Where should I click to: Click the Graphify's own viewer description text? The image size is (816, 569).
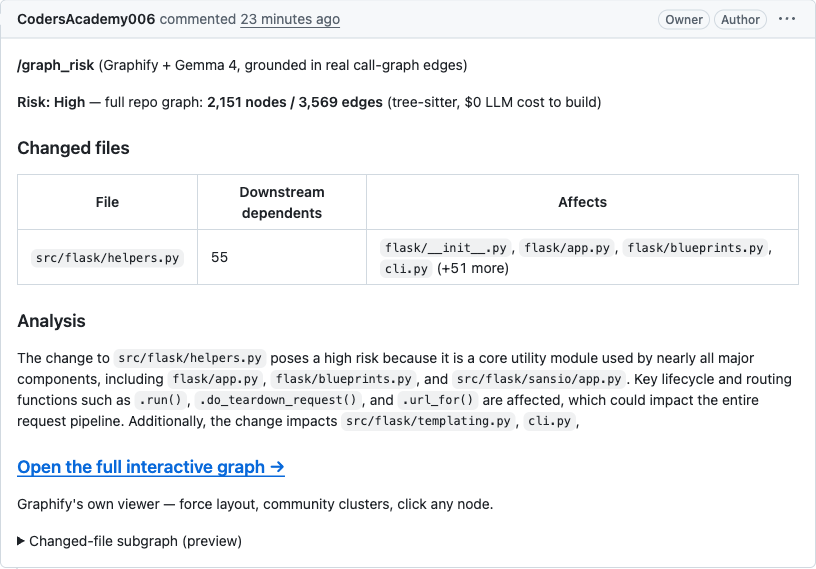pyautogui.click(x=255, y=504)
